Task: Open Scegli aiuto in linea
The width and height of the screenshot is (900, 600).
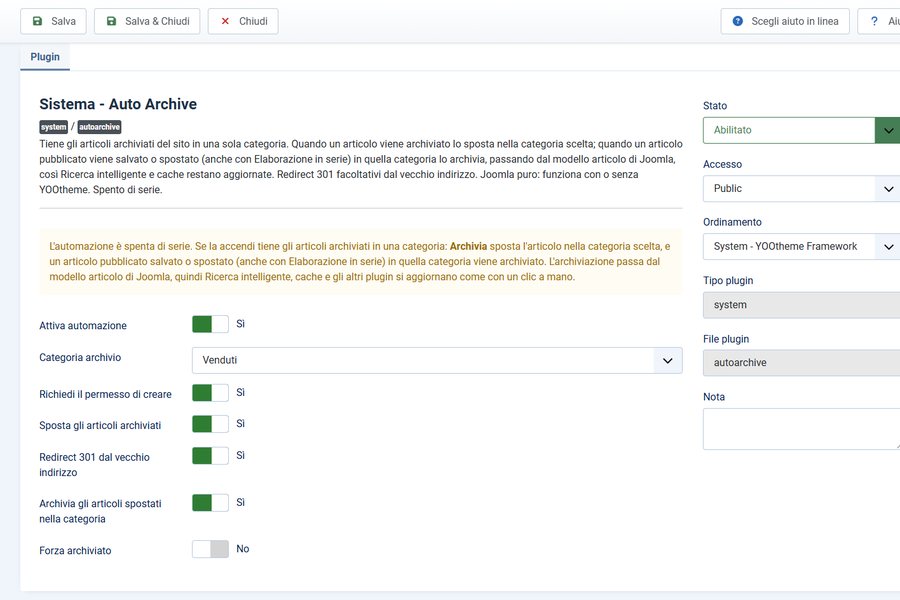Action: (x=785, y=21)
